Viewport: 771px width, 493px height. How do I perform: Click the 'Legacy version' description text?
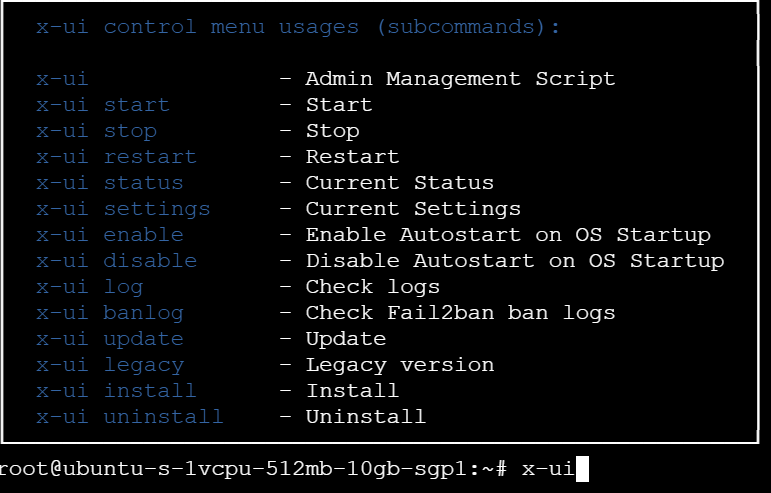tap(400, 366)
